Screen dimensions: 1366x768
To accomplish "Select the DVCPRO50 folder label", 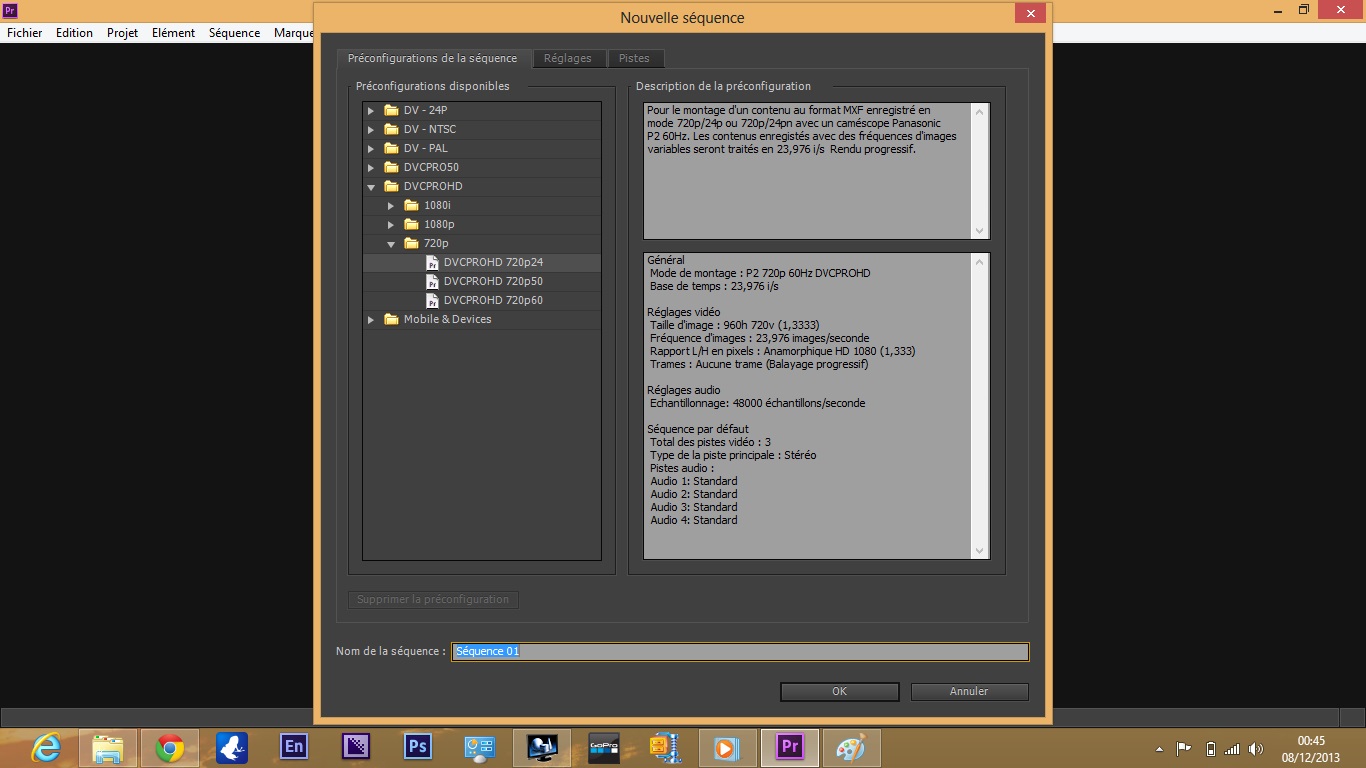I will coord(431,167).
